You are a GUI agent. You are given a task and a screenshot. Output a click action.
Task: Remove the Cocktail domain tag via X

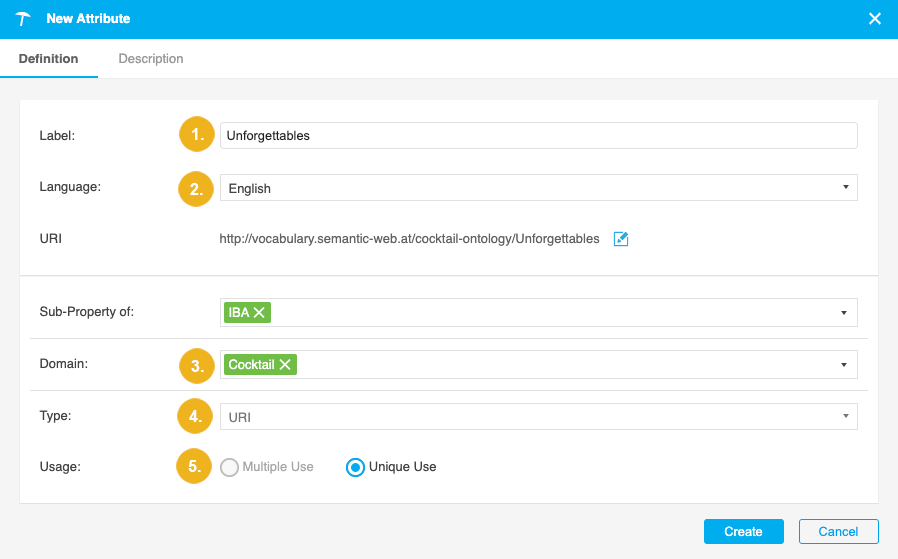285,365
